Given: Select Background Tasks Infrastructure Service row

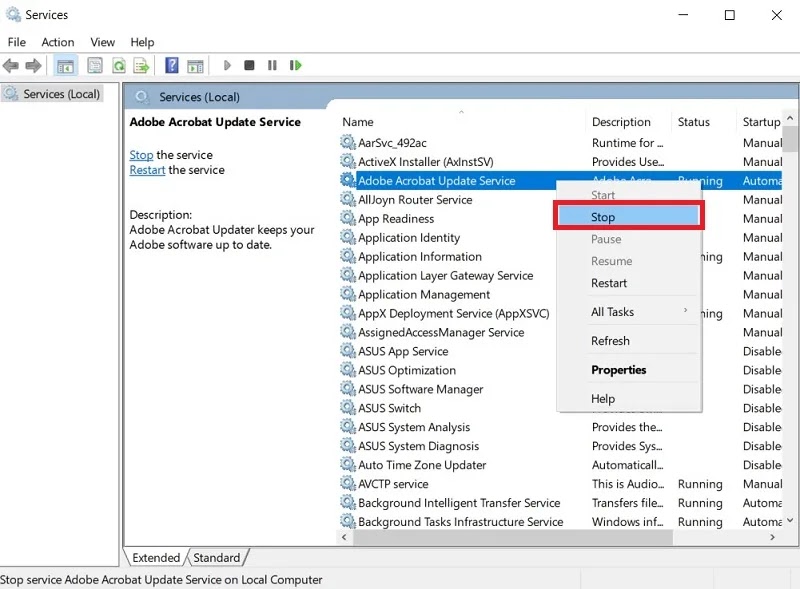Looking at the screenshot, I should coord(561,522).
